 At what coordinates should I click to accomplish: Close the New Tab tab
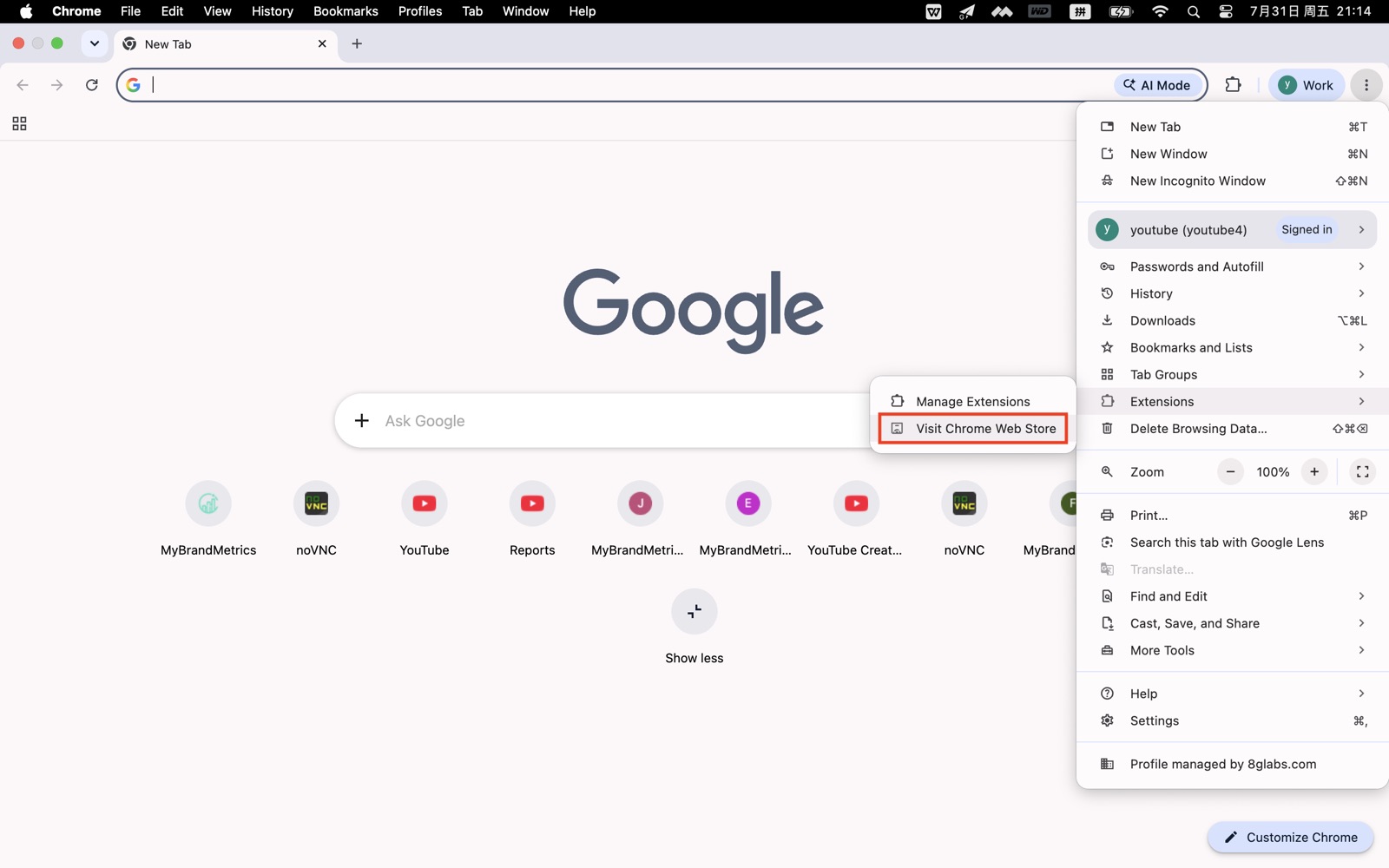click(x=322, y=43)
